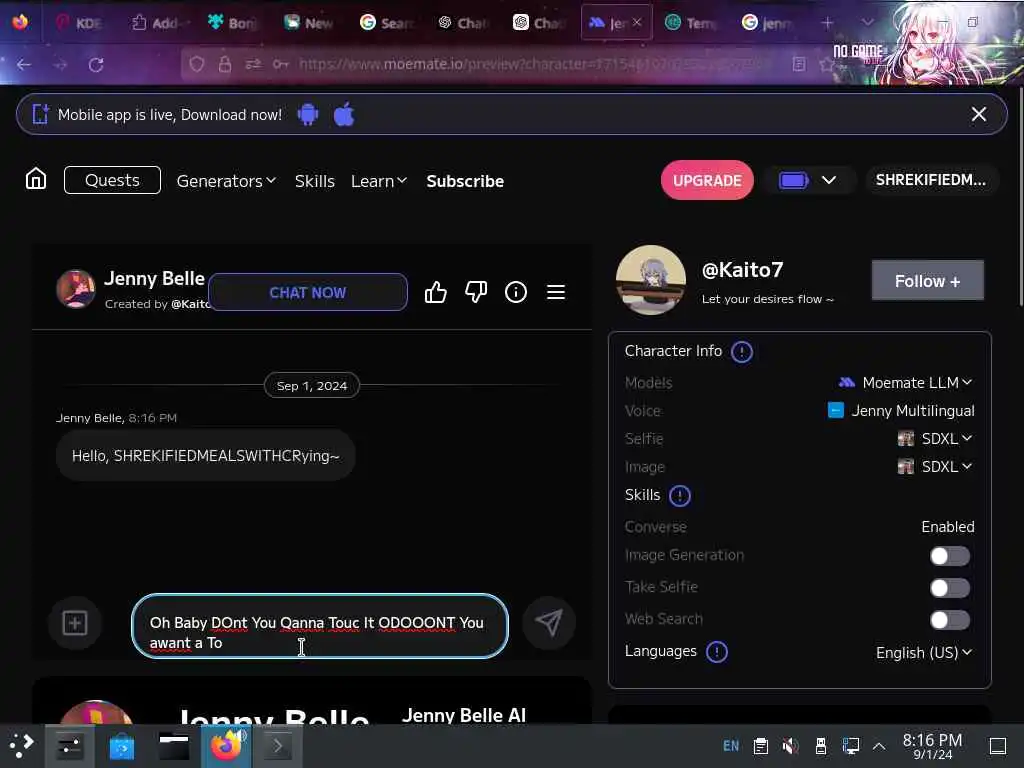The height and width of the screenshot is (768, 1024).
Task: Open the Skills navigation item
Action: click(315, 181)
